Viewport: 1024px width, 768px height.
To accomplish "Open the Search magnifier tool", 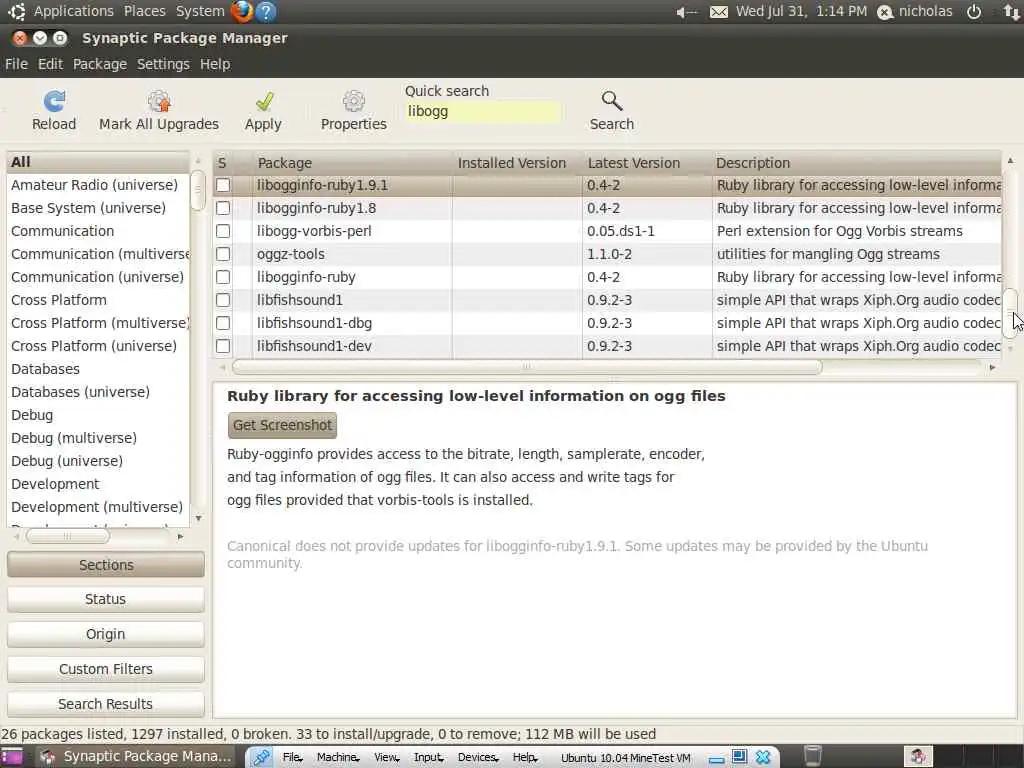I will click(x=611, y=101).
